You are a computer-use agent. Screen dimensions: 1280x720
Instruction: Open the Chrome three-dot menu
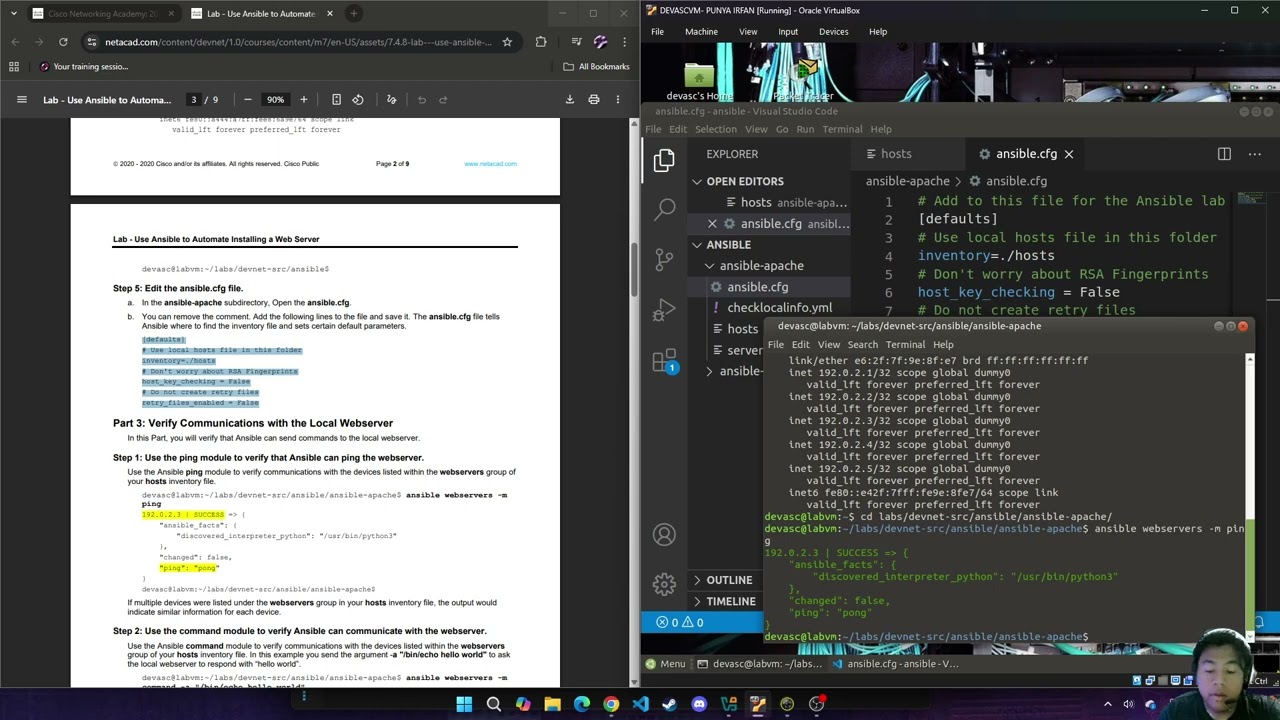[x=624, y=42]
